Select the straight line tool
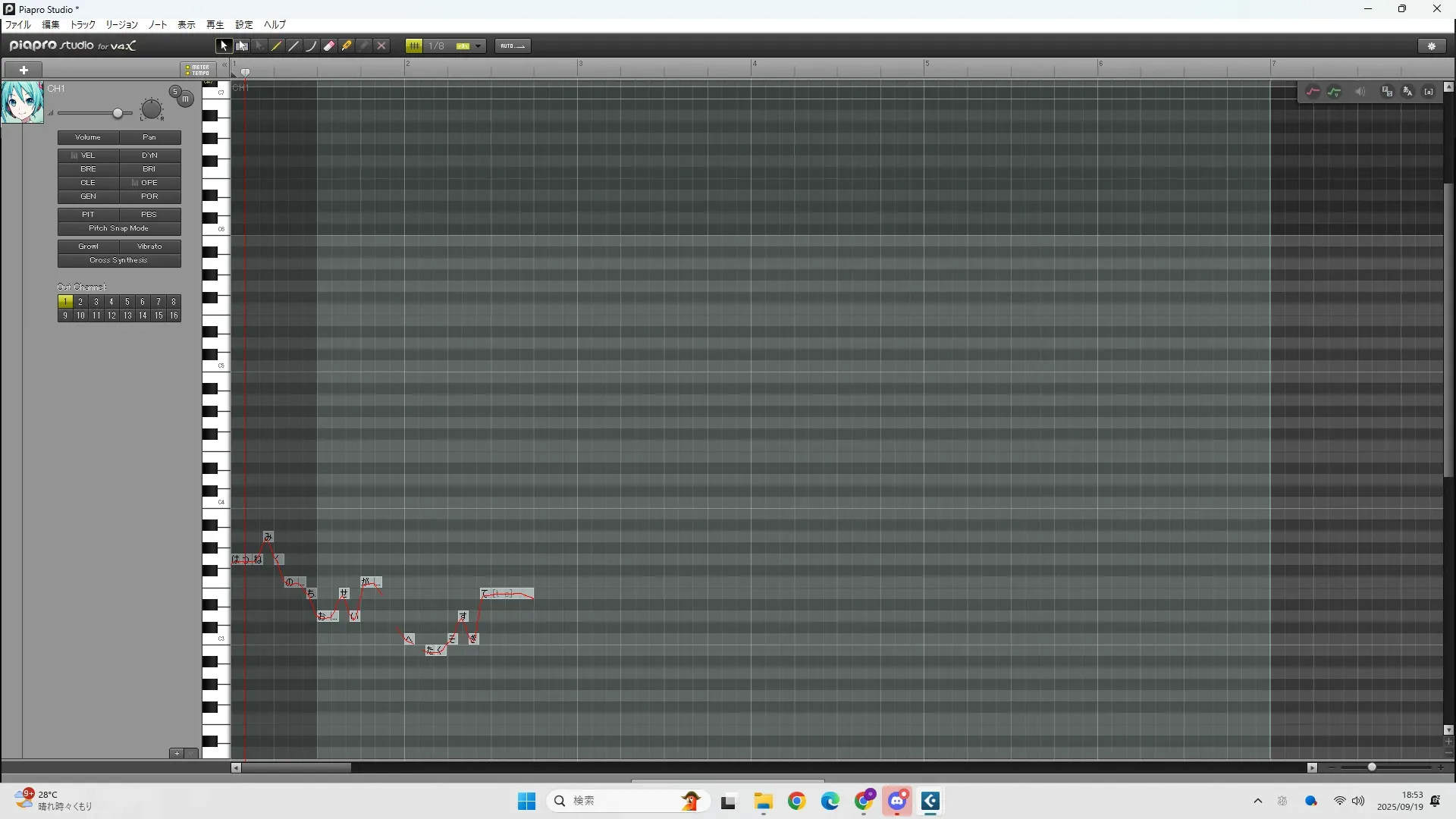This screenshot has width=1456, height=819. pyautogui.click(x=294, y=46)
